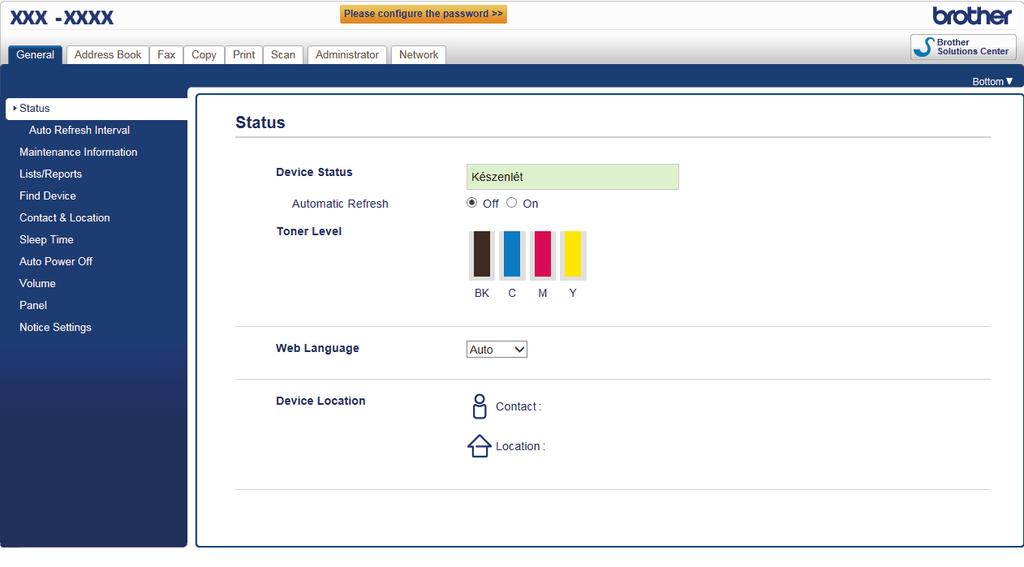Open the Scan tab
Viewport: 1024px width, 567px height.
(283, 55)
